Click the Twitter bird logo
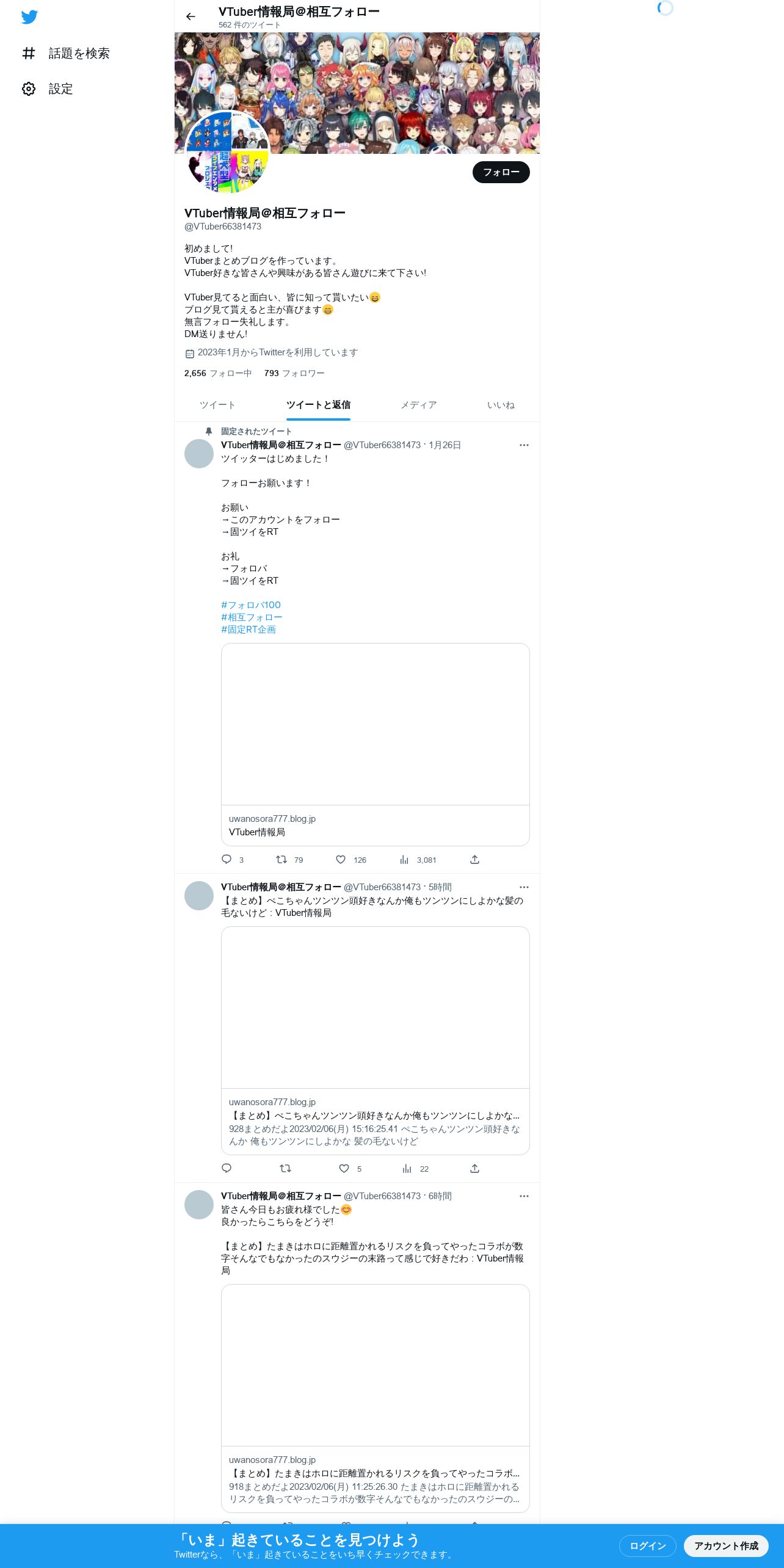 point(29,17)
